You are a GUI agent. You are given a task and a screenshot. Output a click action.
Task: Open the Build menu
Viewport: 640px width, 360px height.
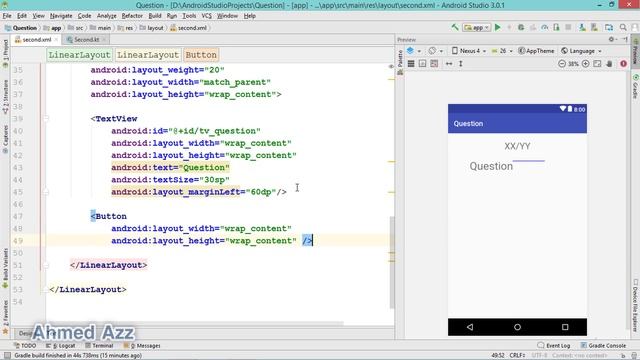(x=155, y=16)
